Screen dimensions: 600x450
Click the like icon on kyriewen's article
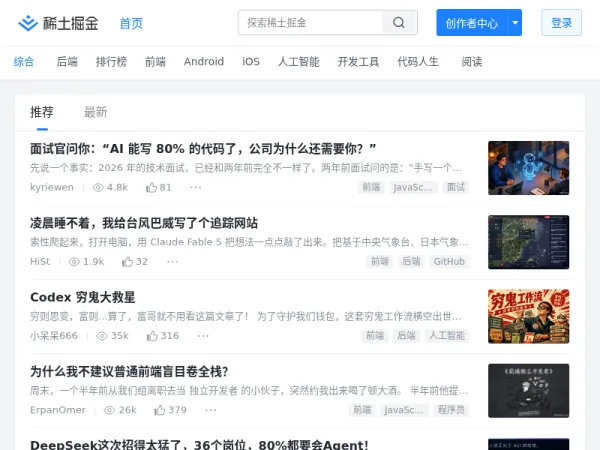pos(152,188)
